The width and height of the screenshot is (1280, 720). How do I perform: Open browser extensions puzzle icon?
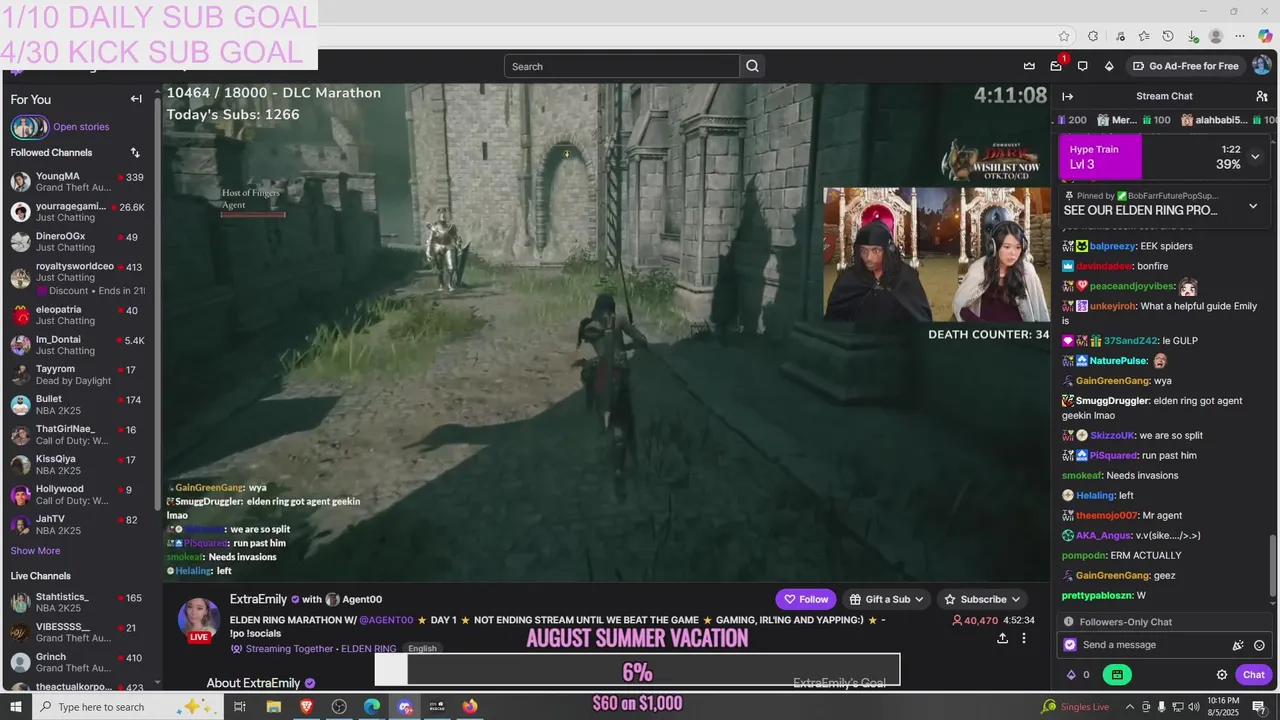[1093, 36]
